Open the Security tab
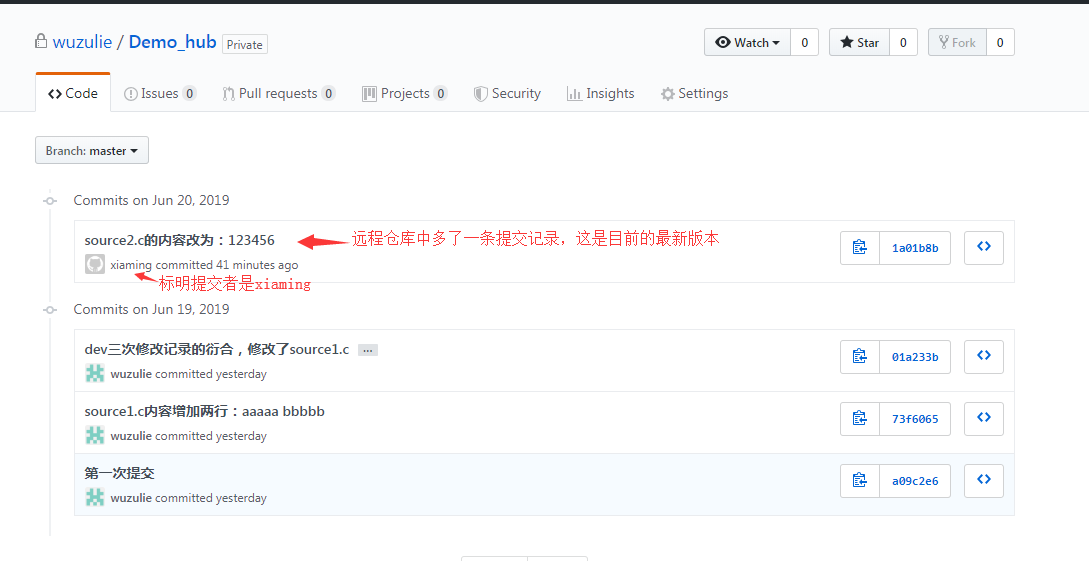 pyautogui.click(x=507, y=93)
